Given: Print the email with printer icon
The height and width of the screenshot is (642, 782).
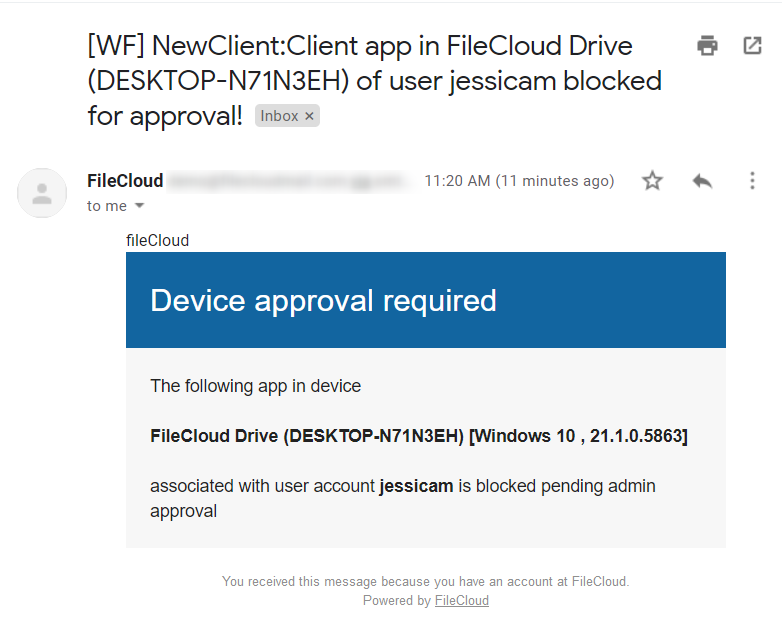Looking at the screenshot, I should point(708,45).
